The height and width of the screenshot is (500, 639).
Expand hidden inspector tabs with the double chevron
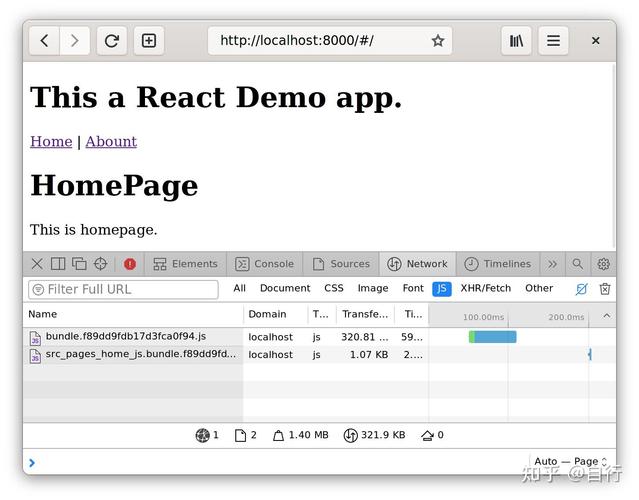(552, 264)
